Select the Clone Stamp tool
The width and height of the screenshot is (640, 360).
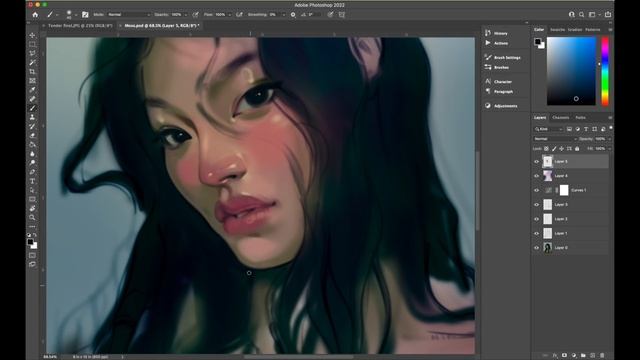click(x=32, y=117)
